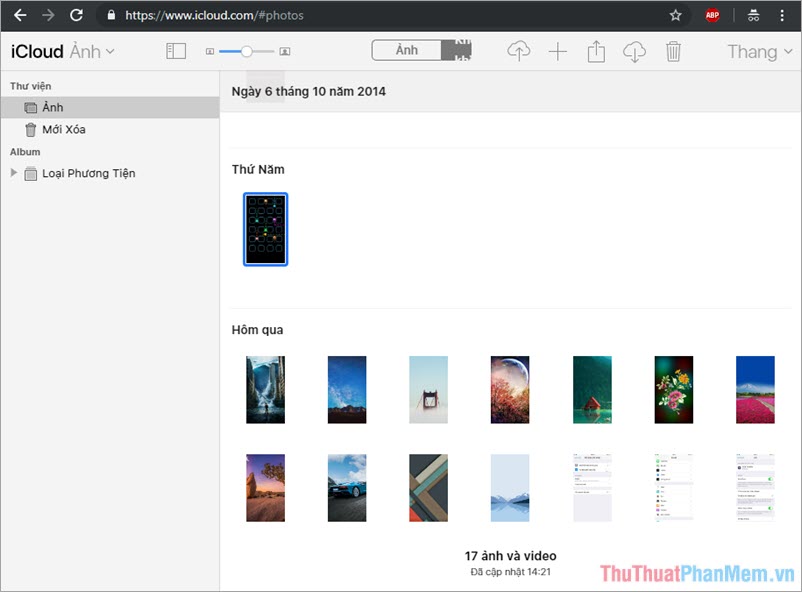Select the share icon
The width and height of the screenshot is (802, 592).
596,52
